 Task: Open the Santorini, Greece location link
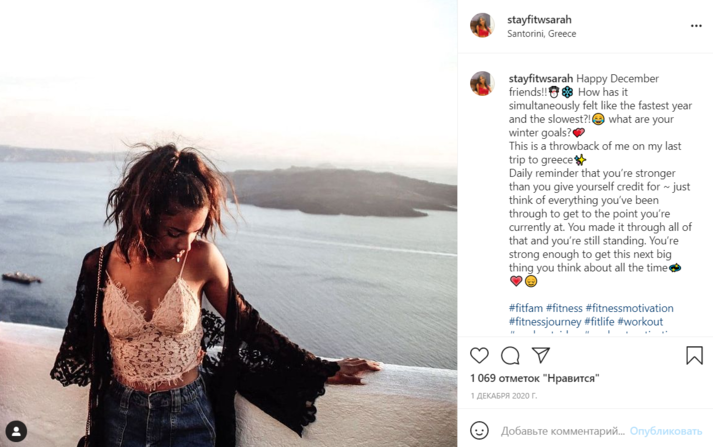[541, 34]
